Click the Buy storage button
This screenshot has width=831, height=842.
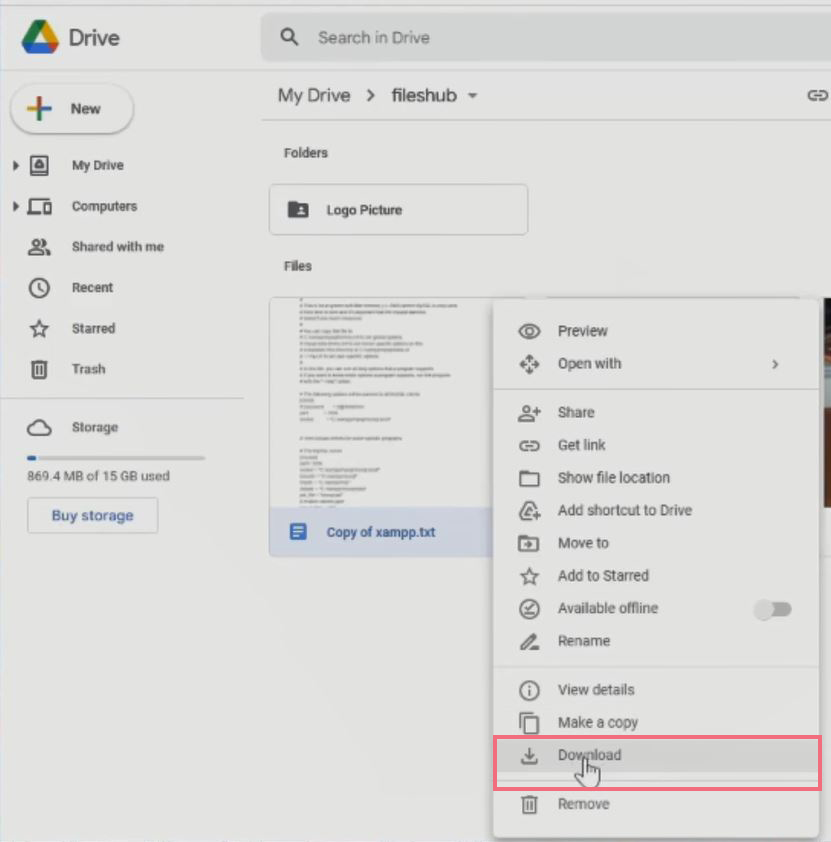tap(92, 516)
